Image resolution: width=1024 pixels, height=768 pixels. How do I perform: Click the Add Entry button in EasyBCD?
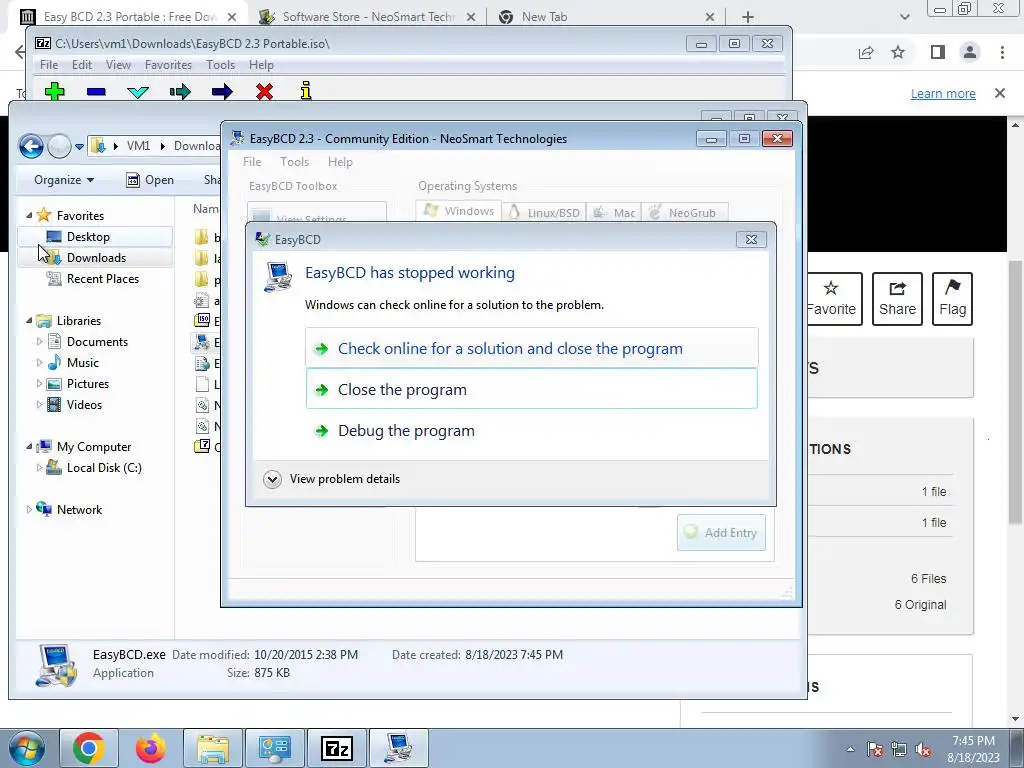point(721,532)
